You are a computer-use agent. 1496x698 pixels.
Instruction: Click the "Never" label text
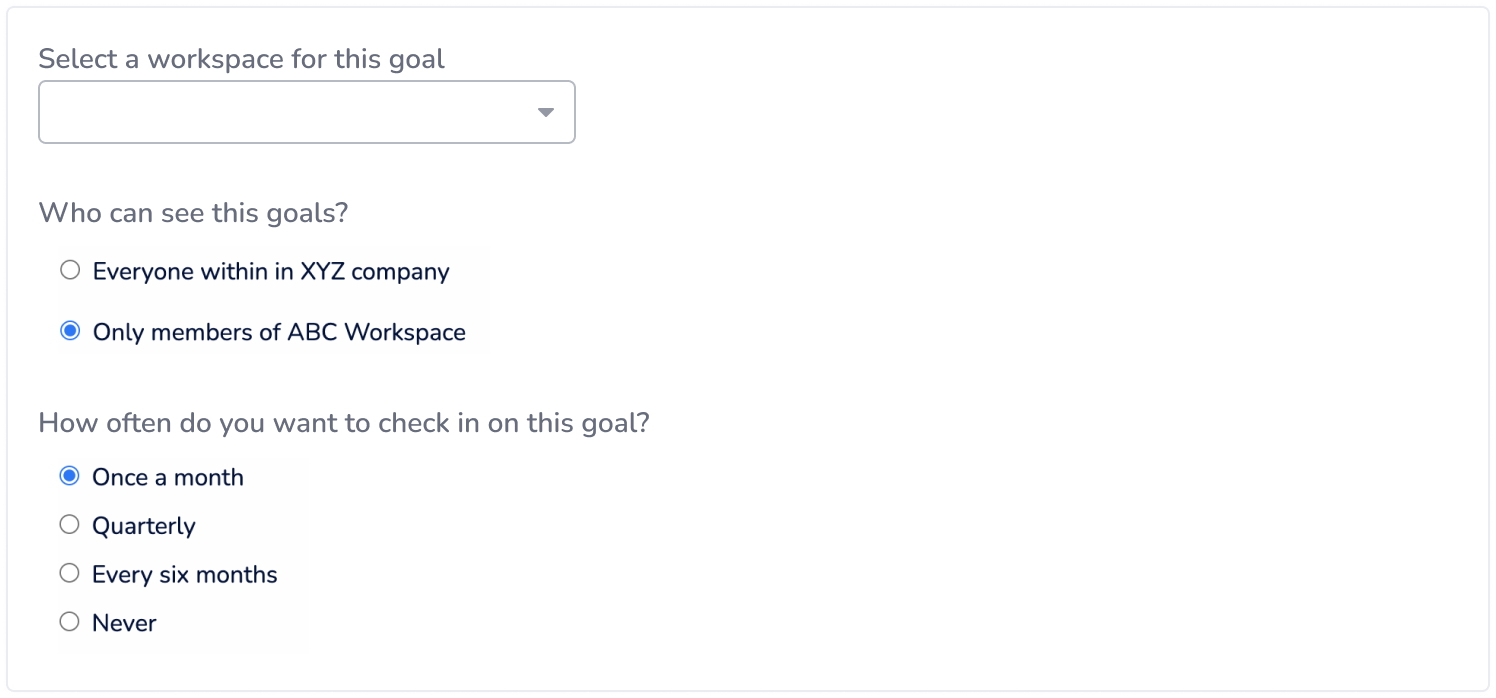pos(124,623)
